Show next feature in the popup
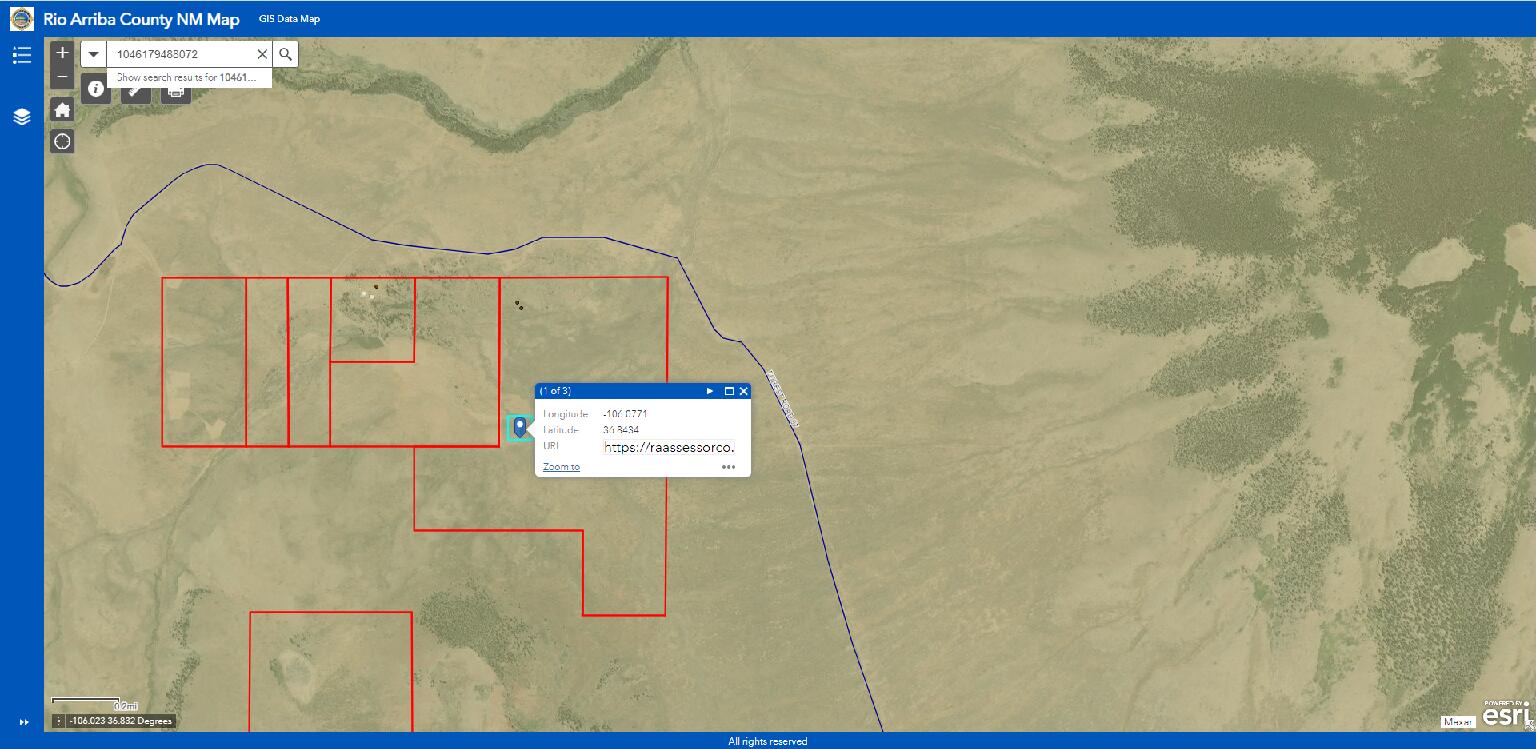 click(709, 391)
